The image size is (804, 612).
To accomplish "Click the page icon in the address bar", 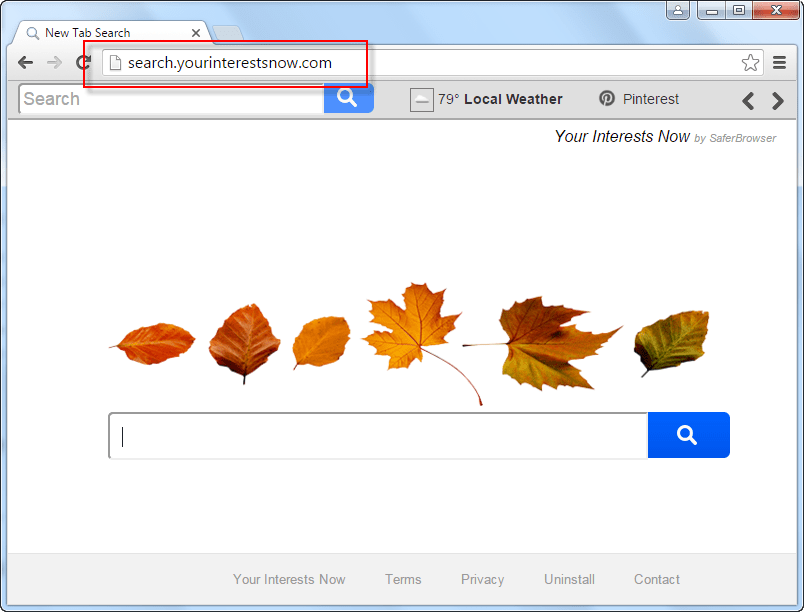I will [115, 63].
